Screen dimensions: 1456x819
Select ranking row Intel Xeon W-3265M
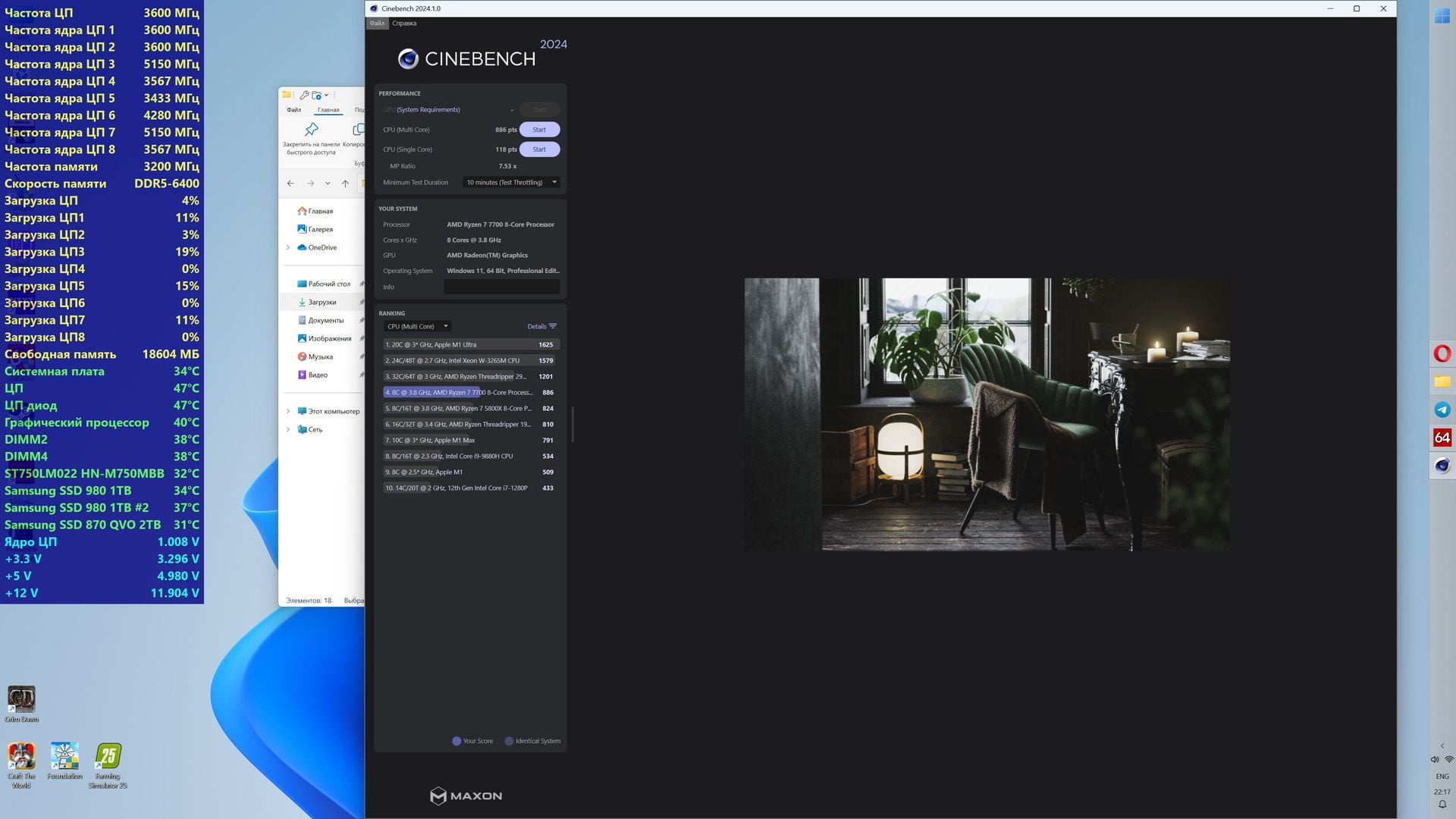coord(471,361)
